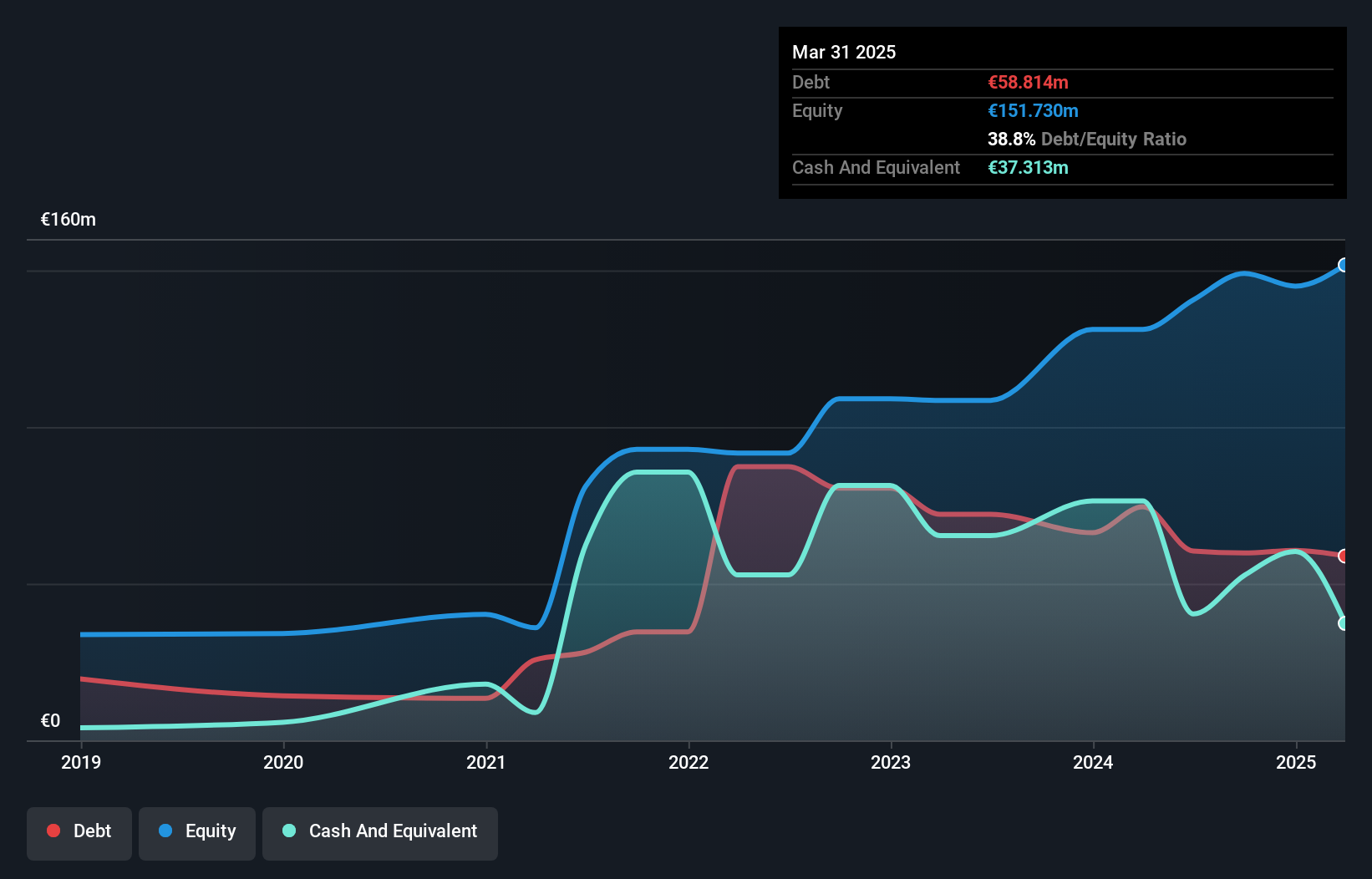Click the 38.8% Debt/Equity Ratio text
Viewport: 1372px width, 879px height.
click(1086, 139)
